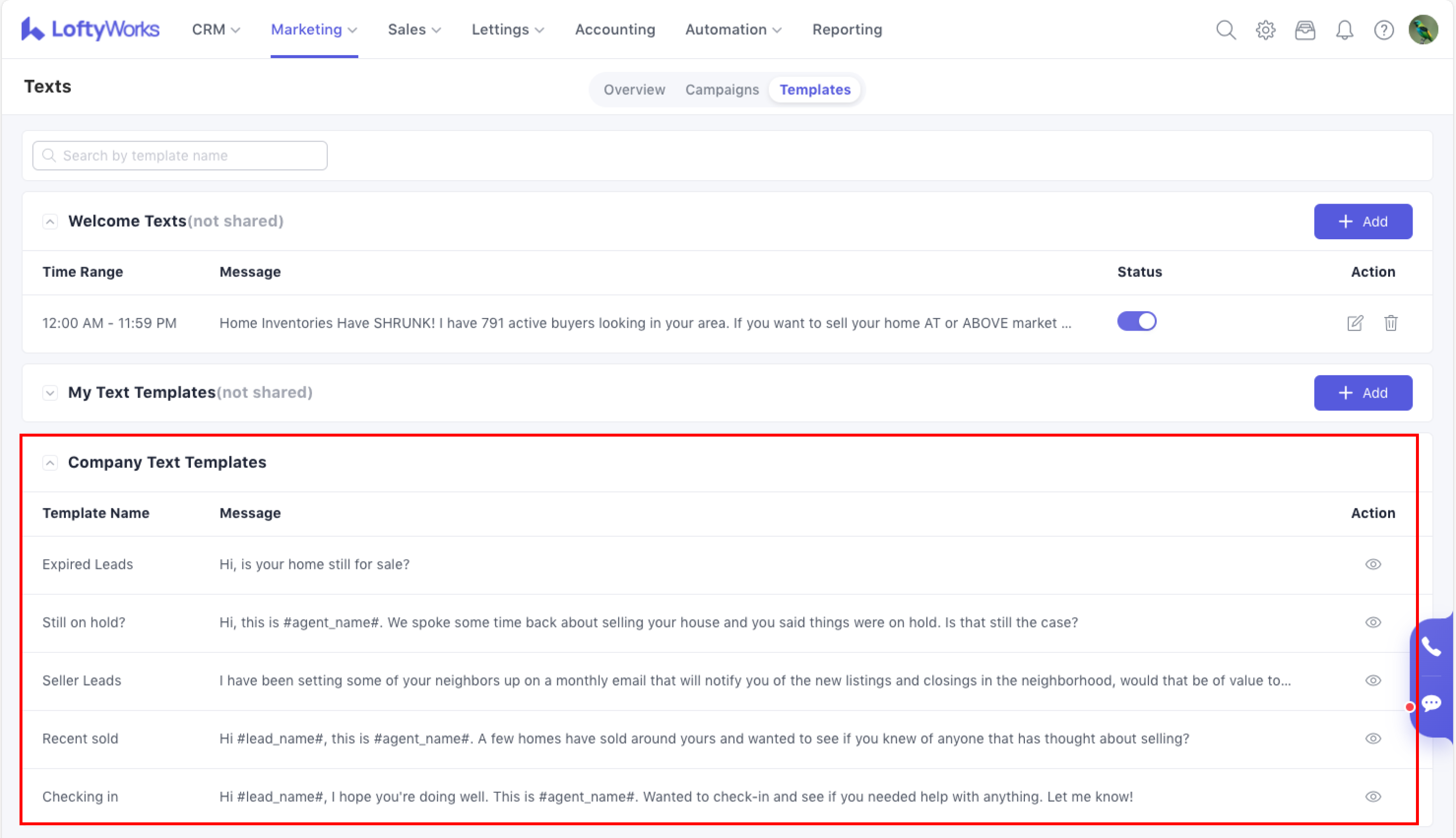The width and height of the screenshot is (1456, 838).
Task: Disable the welcome text status toggle
Action: 1136,321
